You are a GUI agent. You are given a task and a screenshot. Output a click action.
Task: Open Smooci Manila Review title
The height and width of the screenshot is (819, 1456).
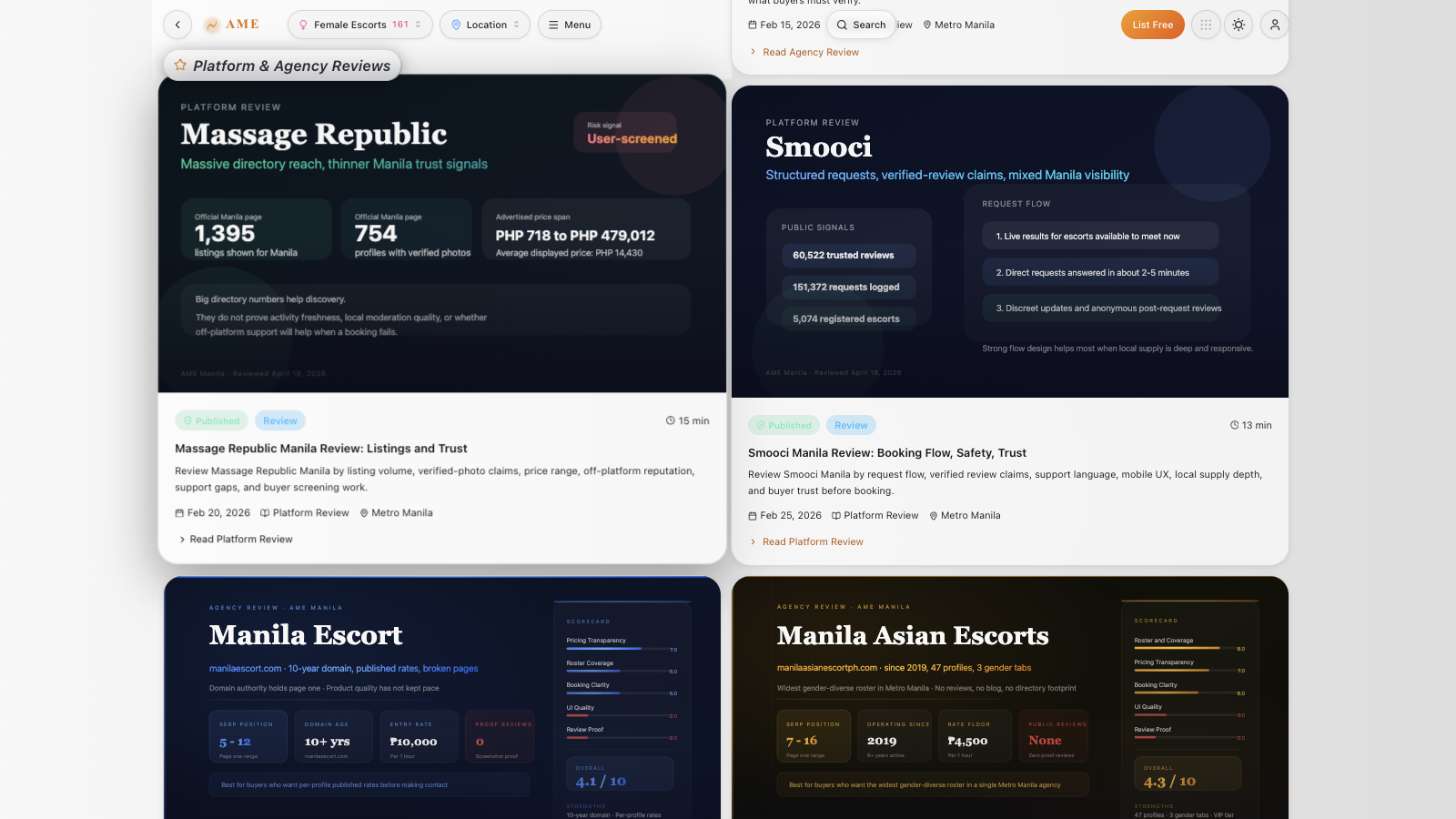(x=887, y=453)
